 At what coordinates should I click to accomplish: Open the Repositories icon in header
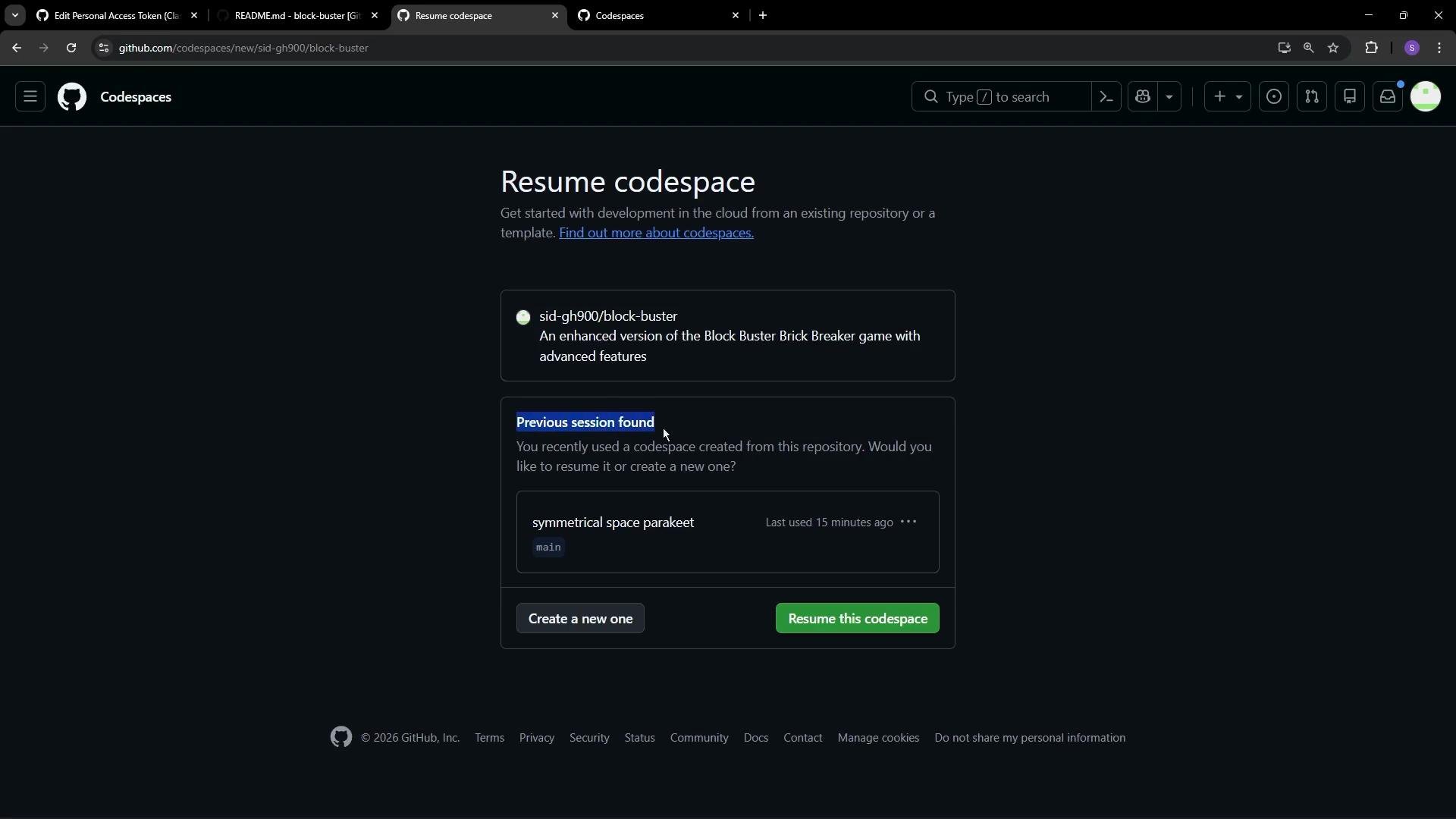1350,97
